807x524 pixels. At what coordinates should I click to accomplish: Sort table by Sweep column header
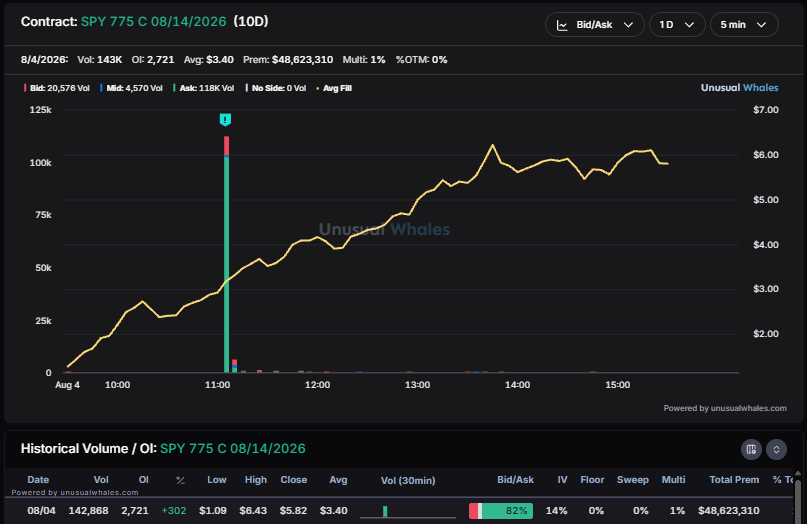point(633,480)
